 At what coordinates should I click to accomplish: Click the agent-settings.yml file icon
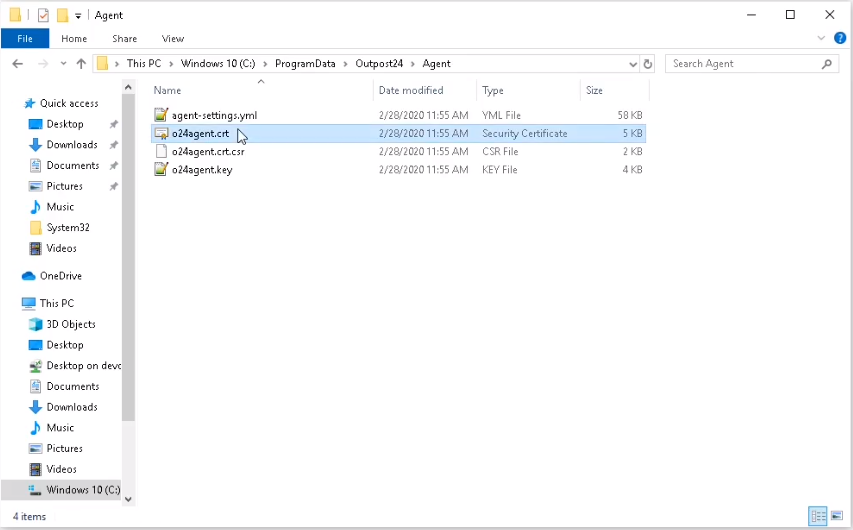tap(161, 116)
